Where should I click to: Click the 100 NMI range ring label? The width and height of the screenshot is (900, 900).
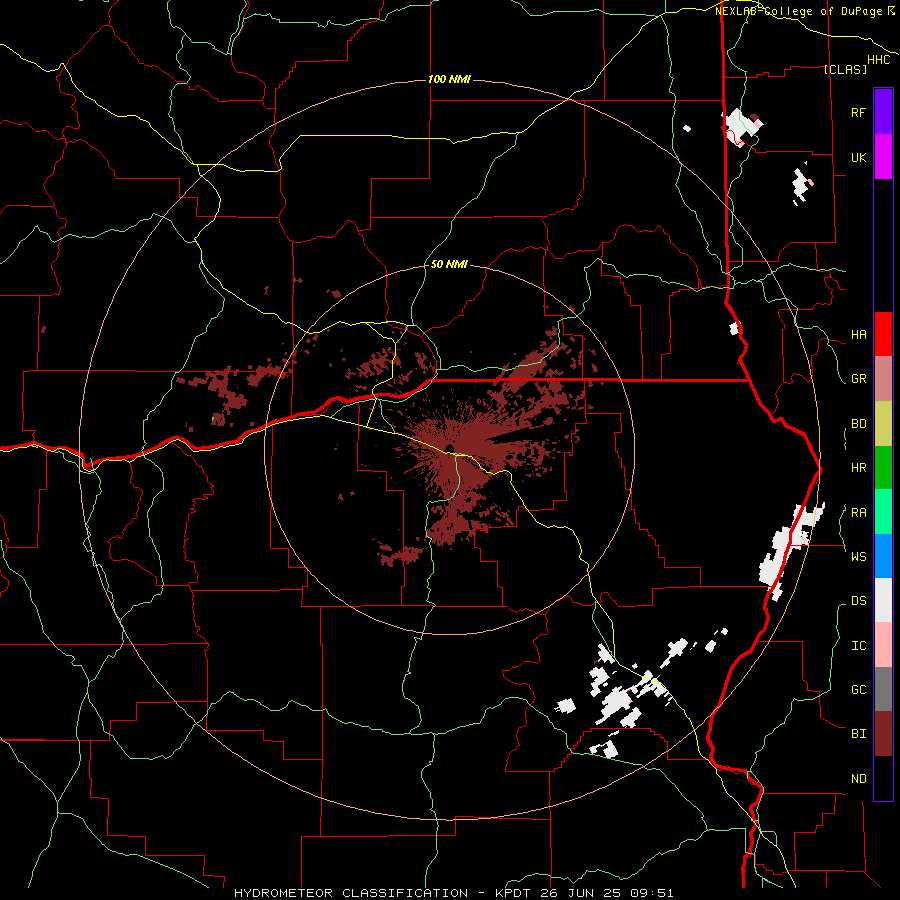[x=449, y=79]
